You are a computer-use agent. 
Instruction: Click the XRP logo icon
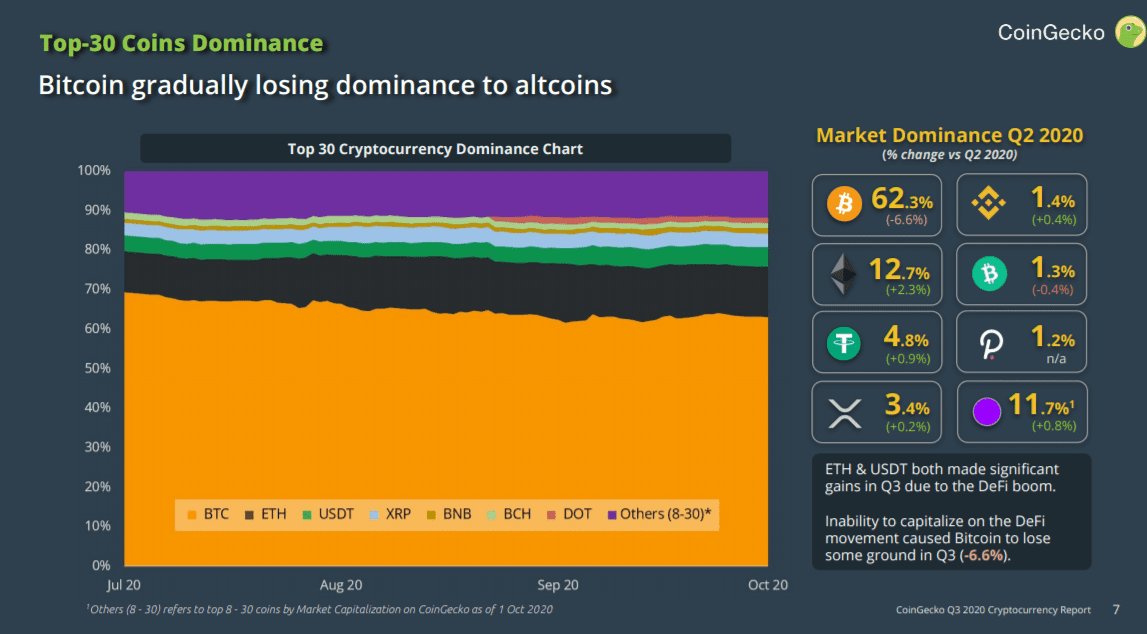pos(844,412)
